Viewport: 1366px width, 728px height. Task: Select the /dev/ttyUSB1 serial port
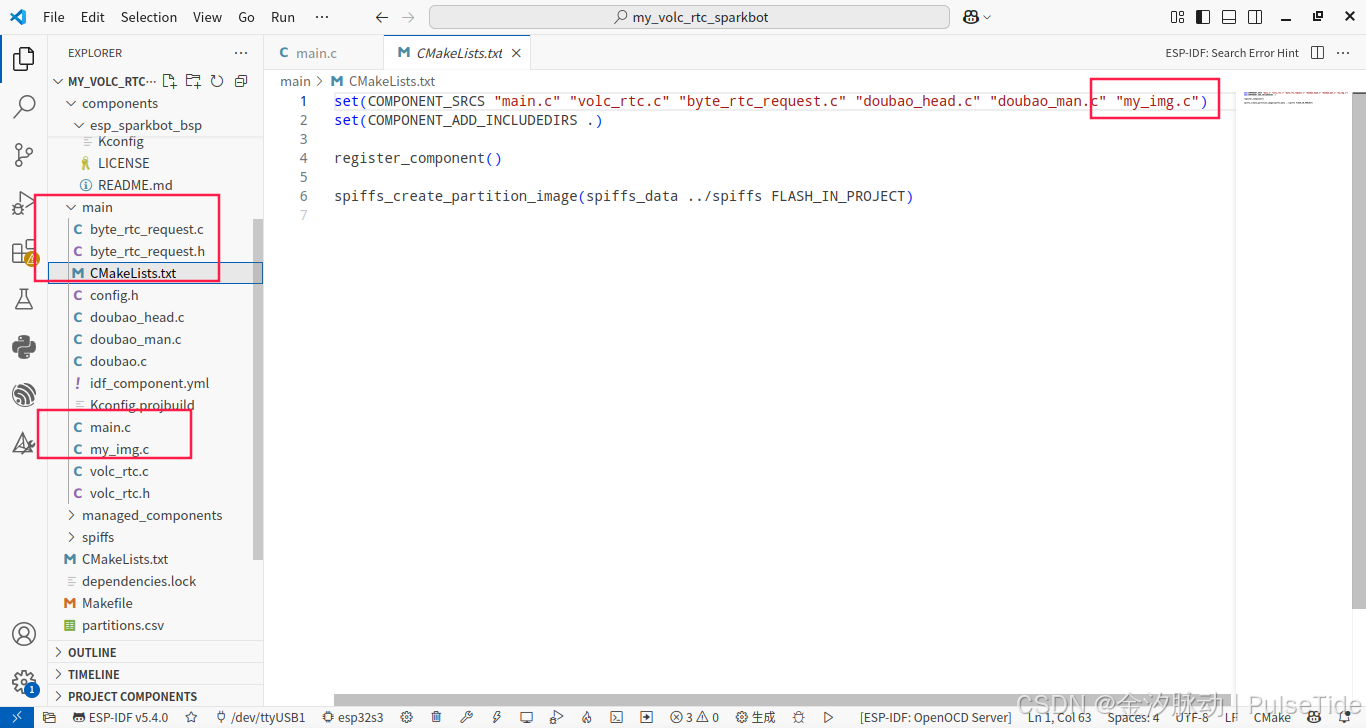(260, 717)
